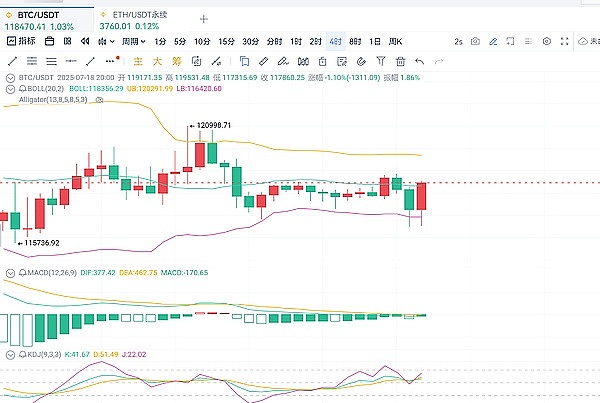The height and width of the screenshot is (403, 600).
Task: Collapse the MACD(12,26,9) indicator panel
Action: click(10, 271)
